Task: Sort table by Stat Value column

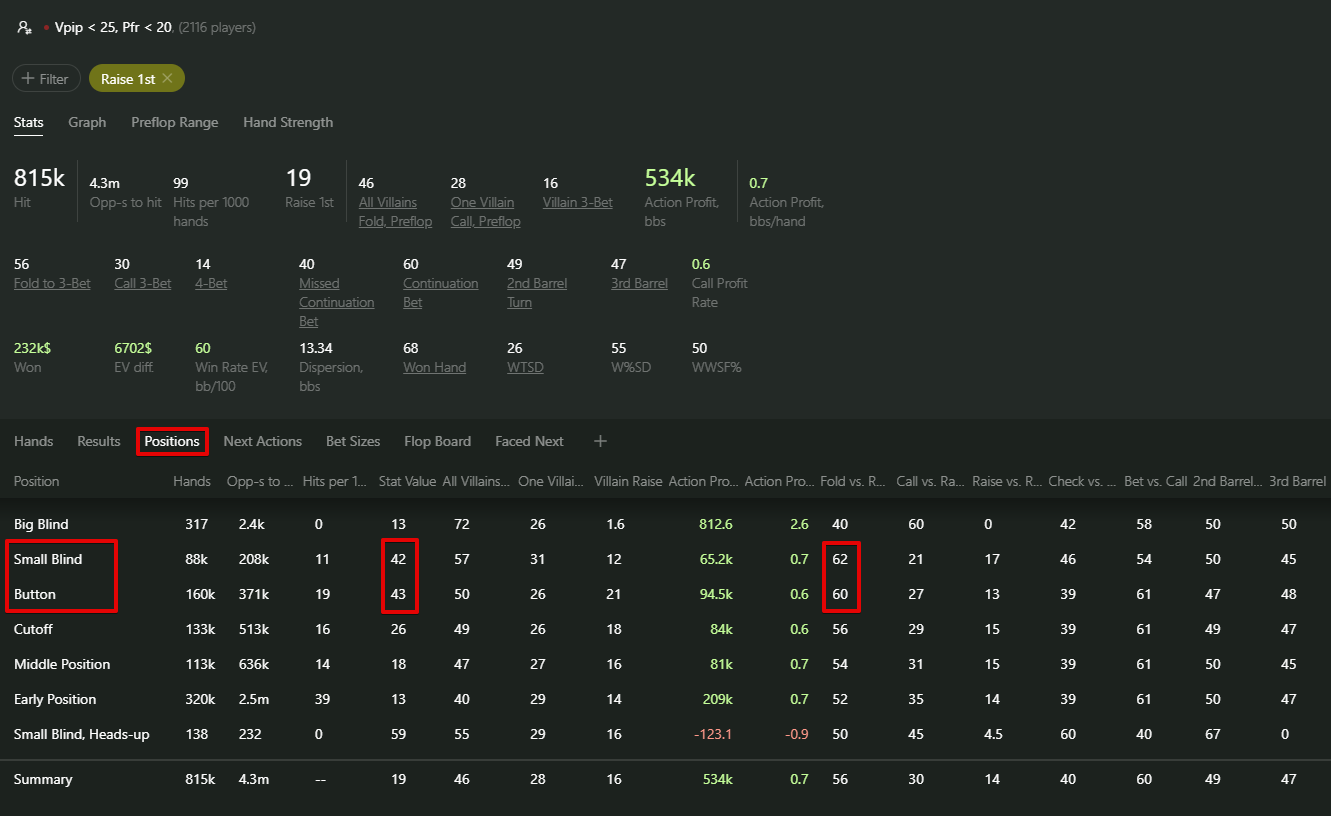Action: (x=407, y=481)
